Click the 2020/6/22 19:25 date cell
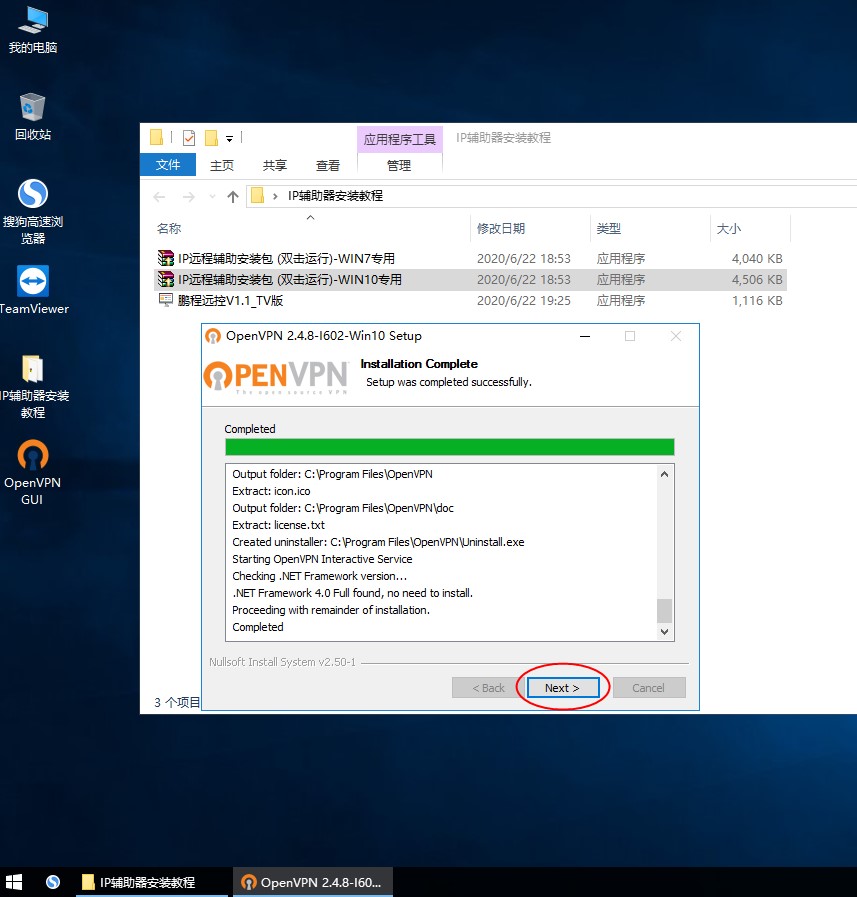This screenshot has height=897, width=857. [523, 301]
